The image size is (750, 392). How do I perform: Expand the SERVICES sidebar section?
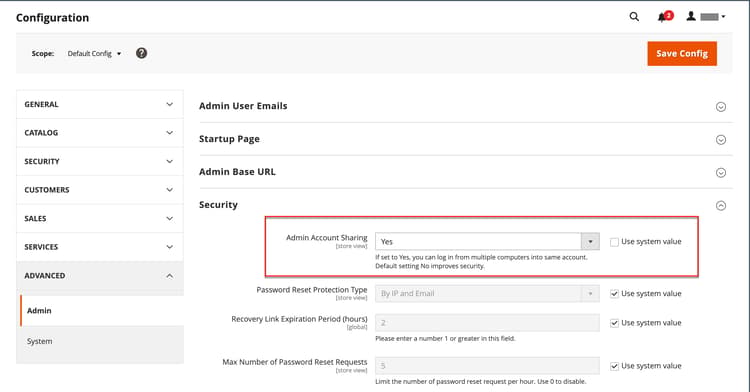99,247
